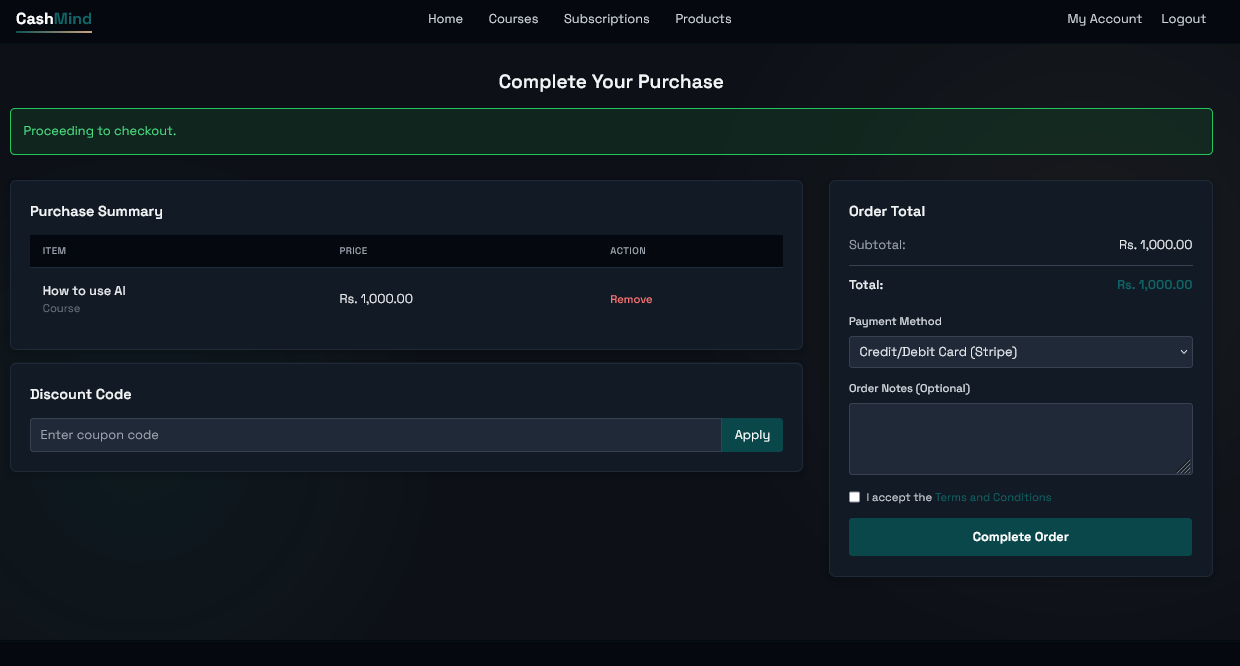Focus the Enter coupon code field

click(375, 435)
